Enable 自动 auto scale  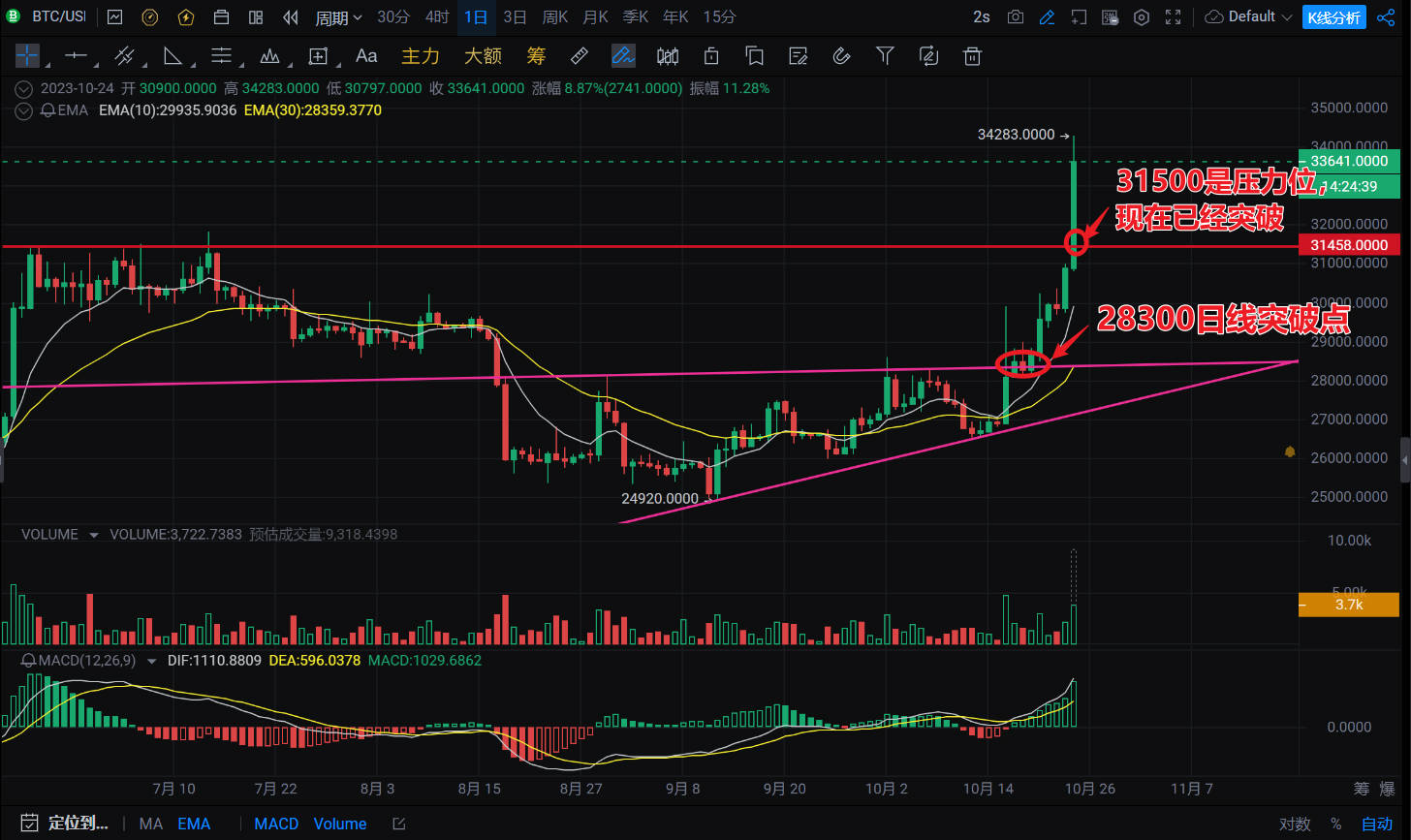click(x=1377, y=824)
